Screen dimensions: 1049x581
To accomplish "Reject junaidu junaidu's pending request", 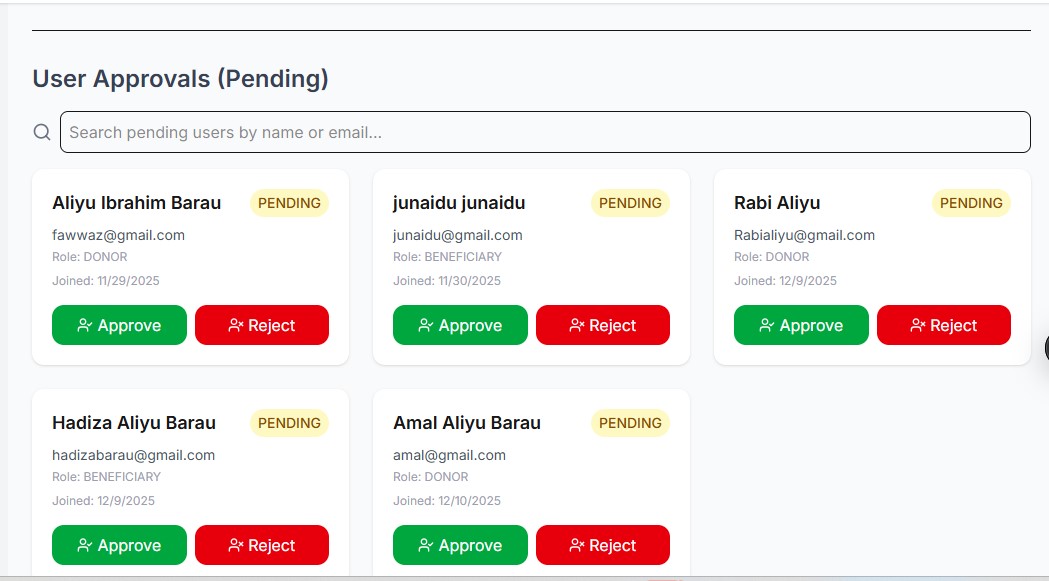I will pyautogui.click(x=603, y=325).
